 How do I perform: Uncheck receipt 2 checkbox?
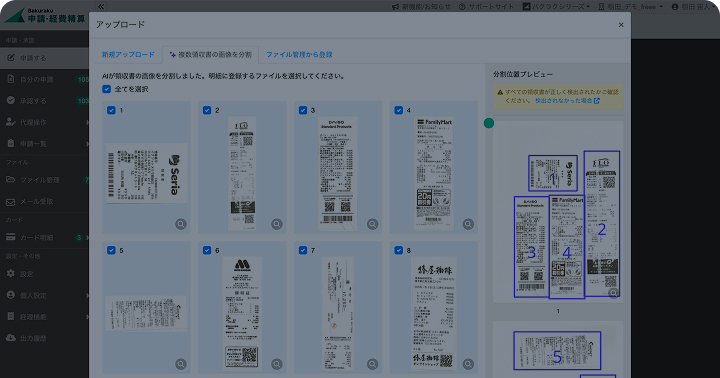[207, 110]
